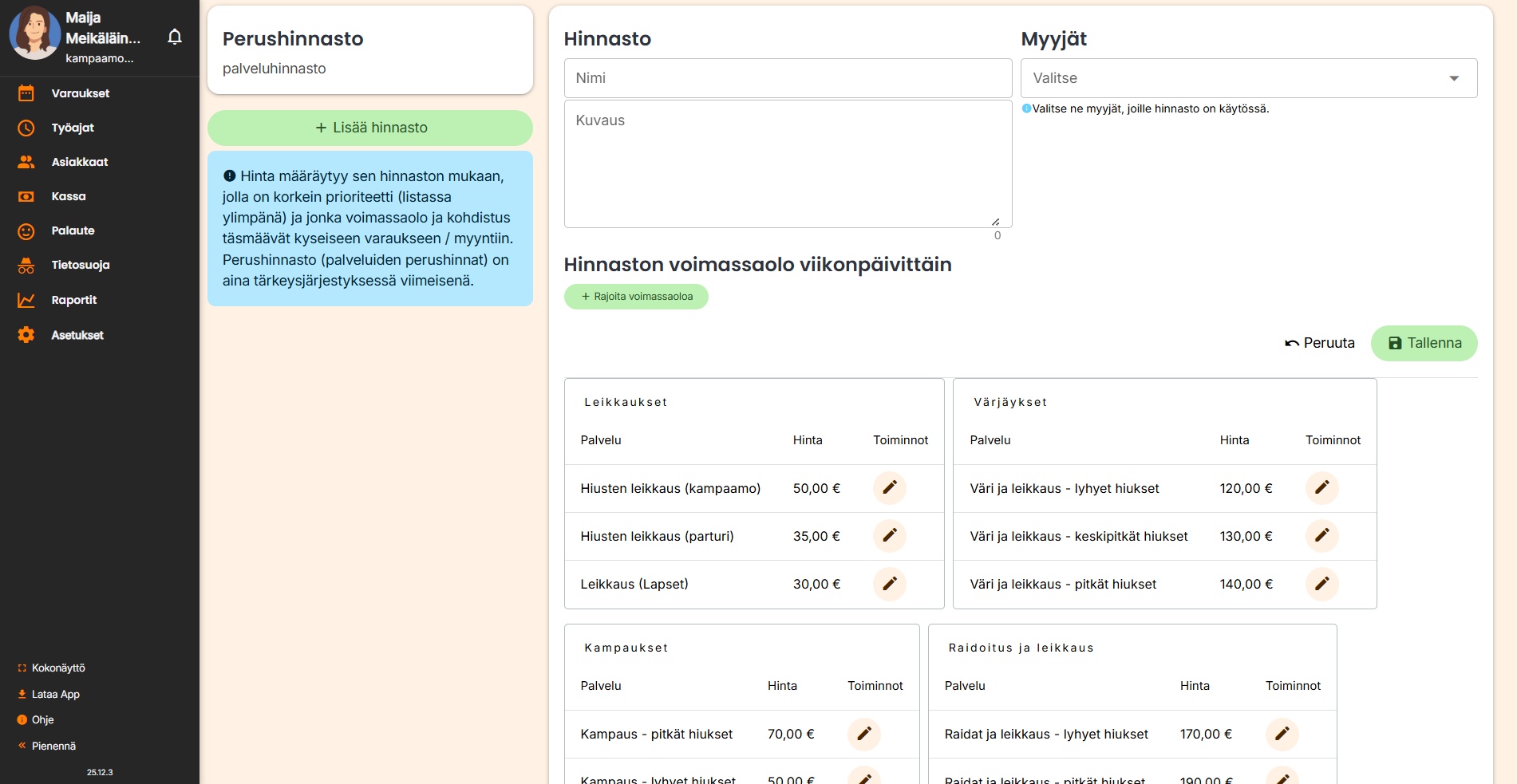1517x784 pixels.
Task: Open Asetukset settings menu
Action: click(77, 335)
